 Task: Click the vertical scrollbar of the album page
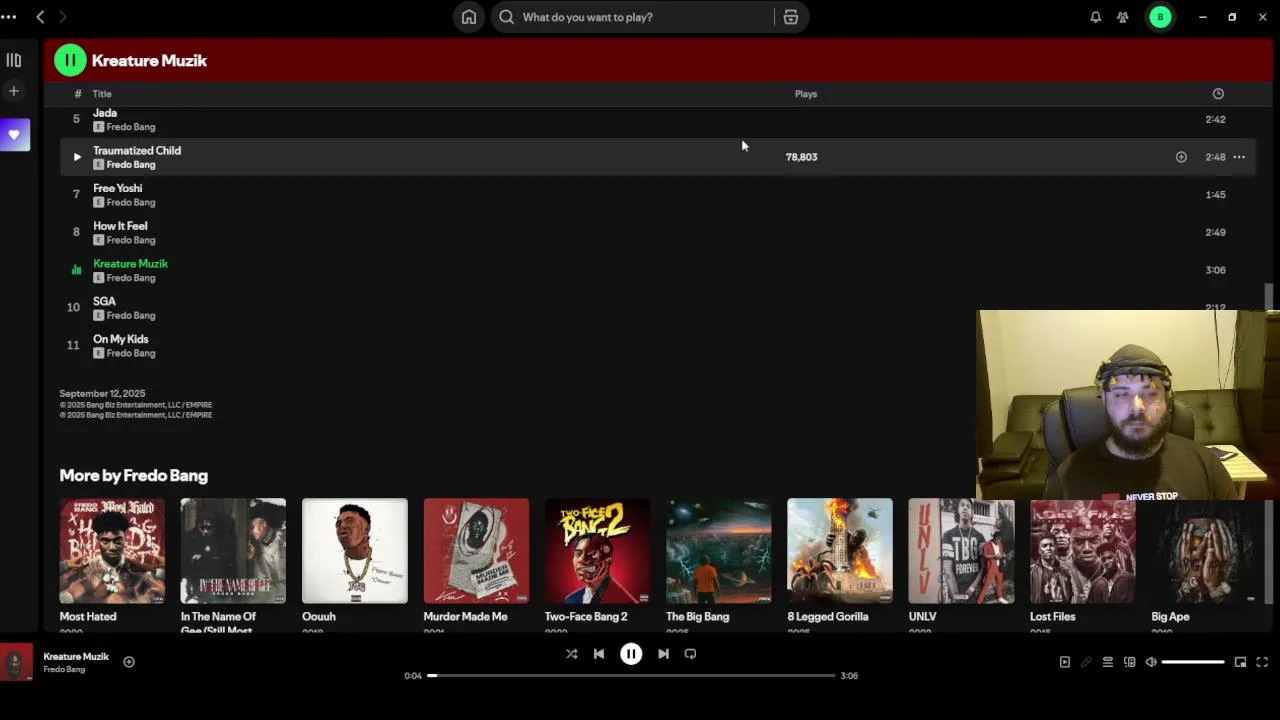coord(1270,297)
